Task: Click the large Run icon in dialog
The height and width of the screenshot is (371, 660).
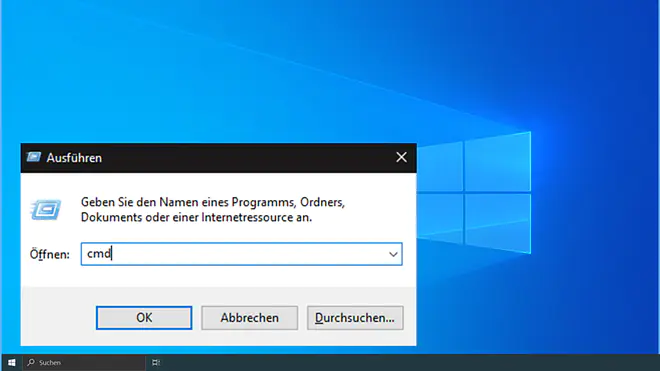Action: click(46, 209)
